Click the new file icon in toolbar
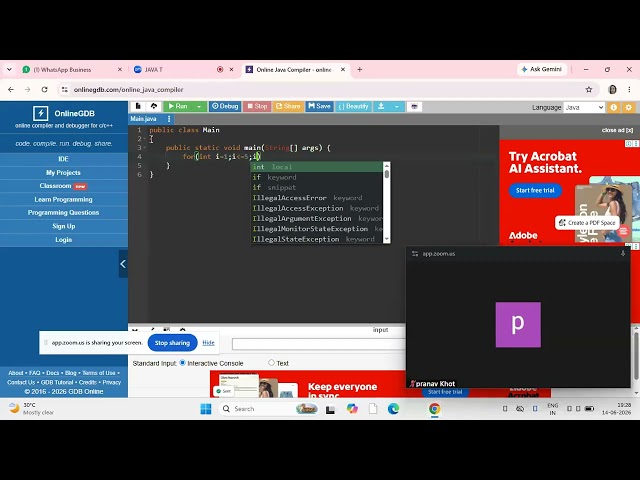 pos(138,106)
